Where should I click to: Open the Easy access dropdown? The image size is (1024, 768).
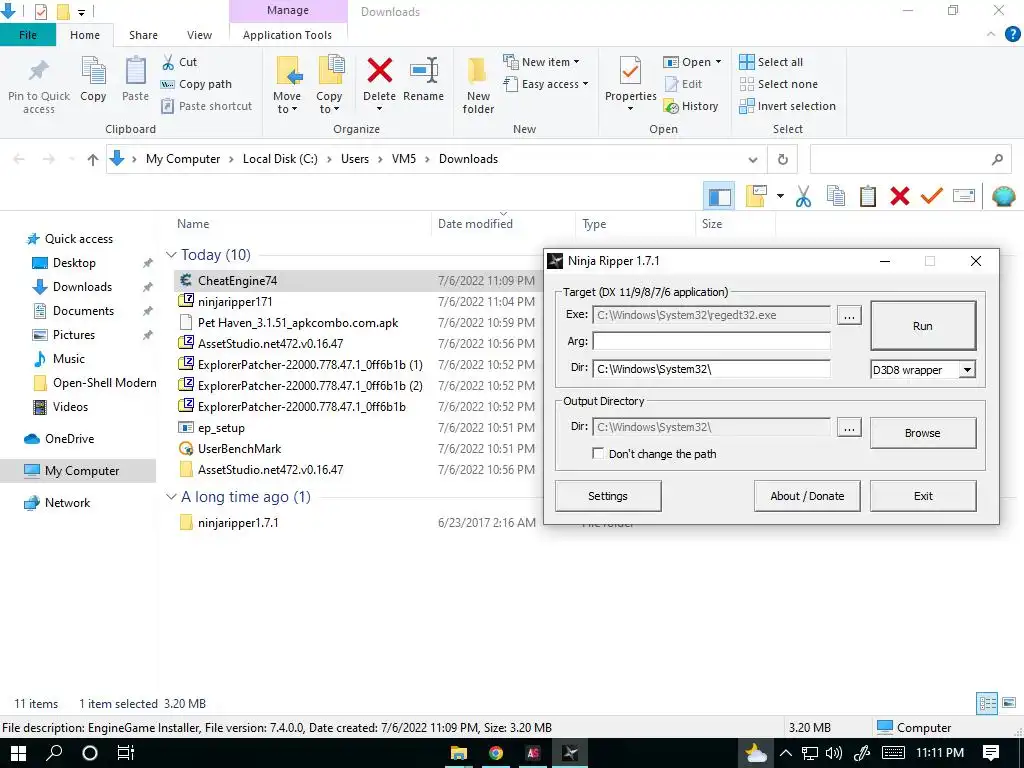click(546, 84)
